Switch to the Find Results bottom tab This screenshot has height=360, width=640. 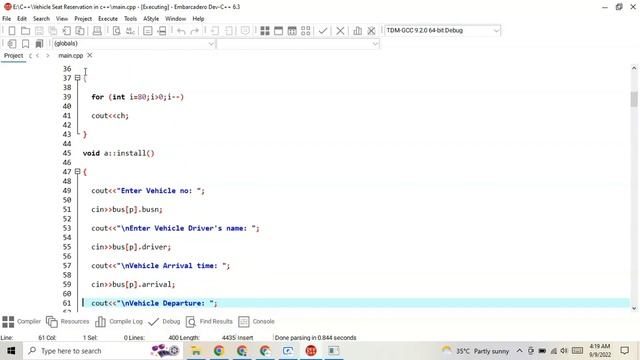pyautogui.click(x=209, y=322)
